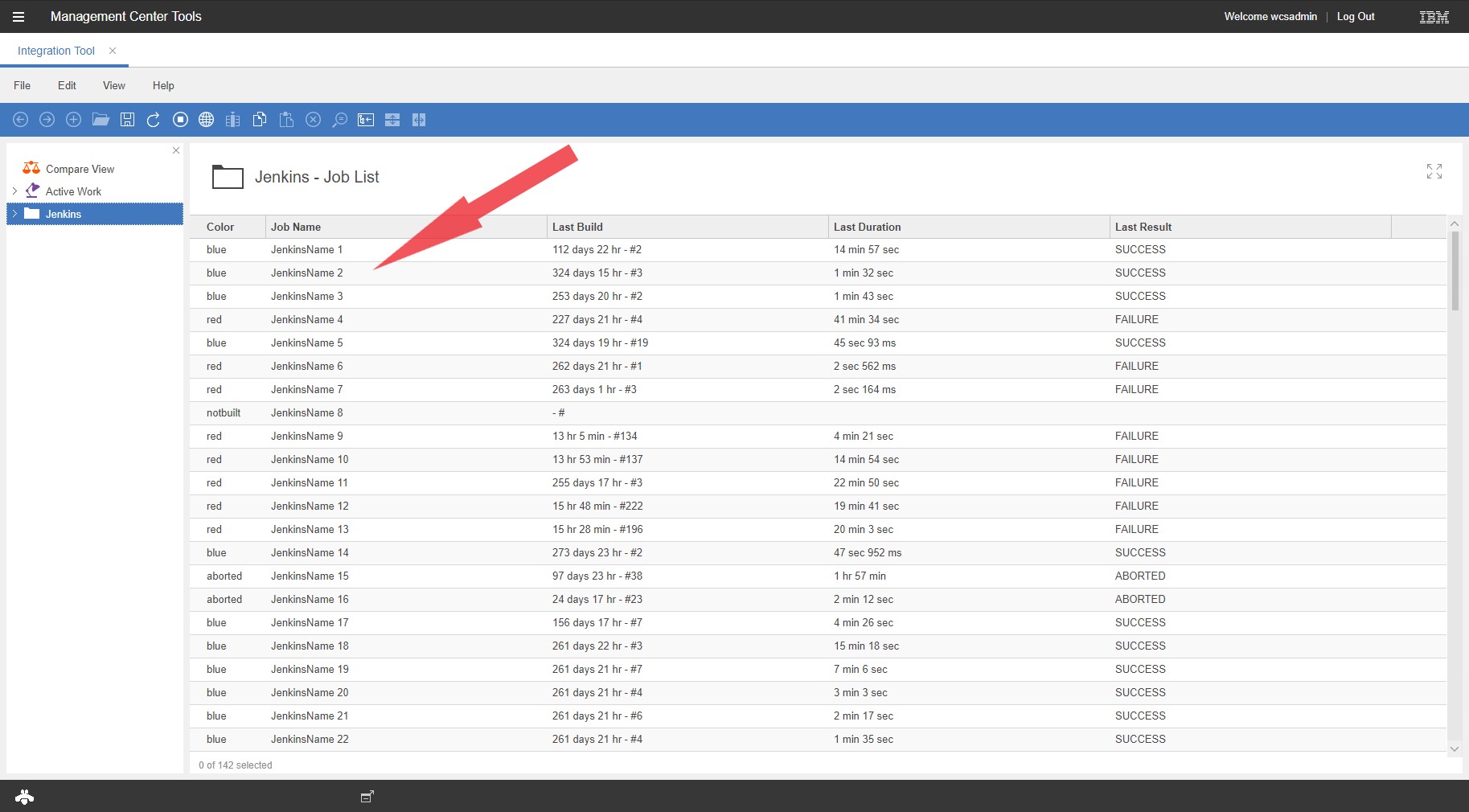This screenshot has height=812, width=1469.
Task: Click the reload/refresh toolbar icon
Action: point(154,120)
